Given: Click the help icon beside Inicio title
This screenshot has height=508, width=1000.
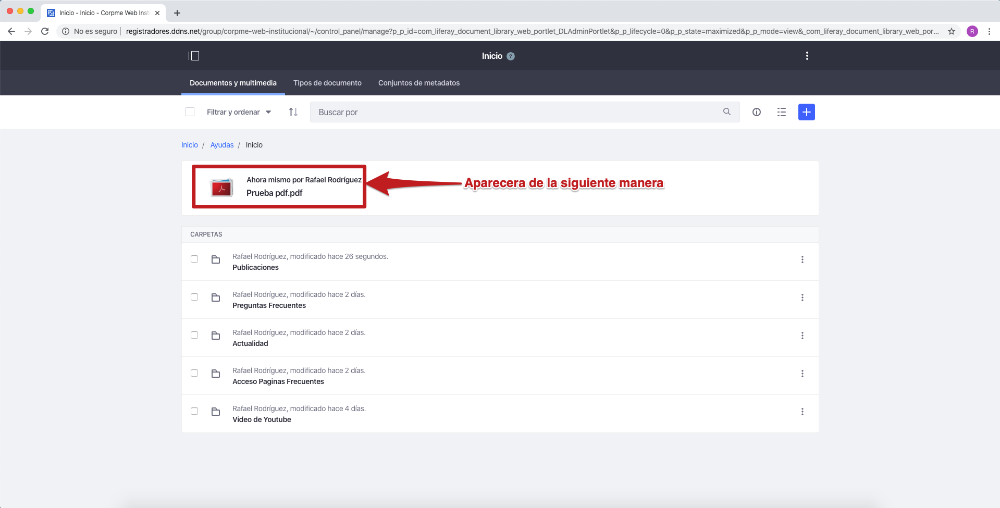Looking at the screenshot, I should 511,56.
